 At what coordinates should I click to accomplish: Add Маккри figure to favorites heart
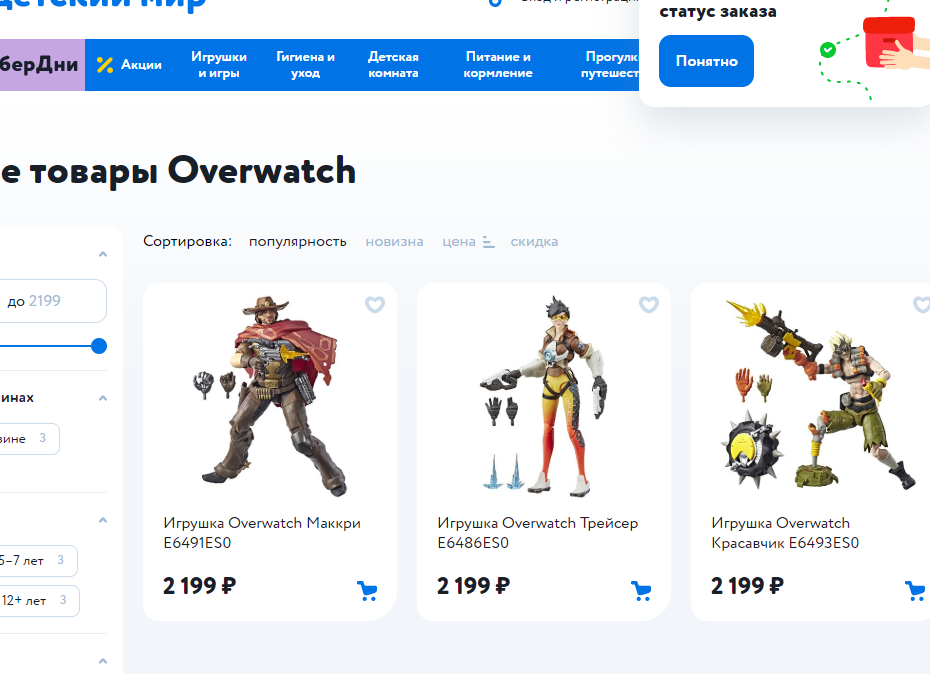point(375,304)
